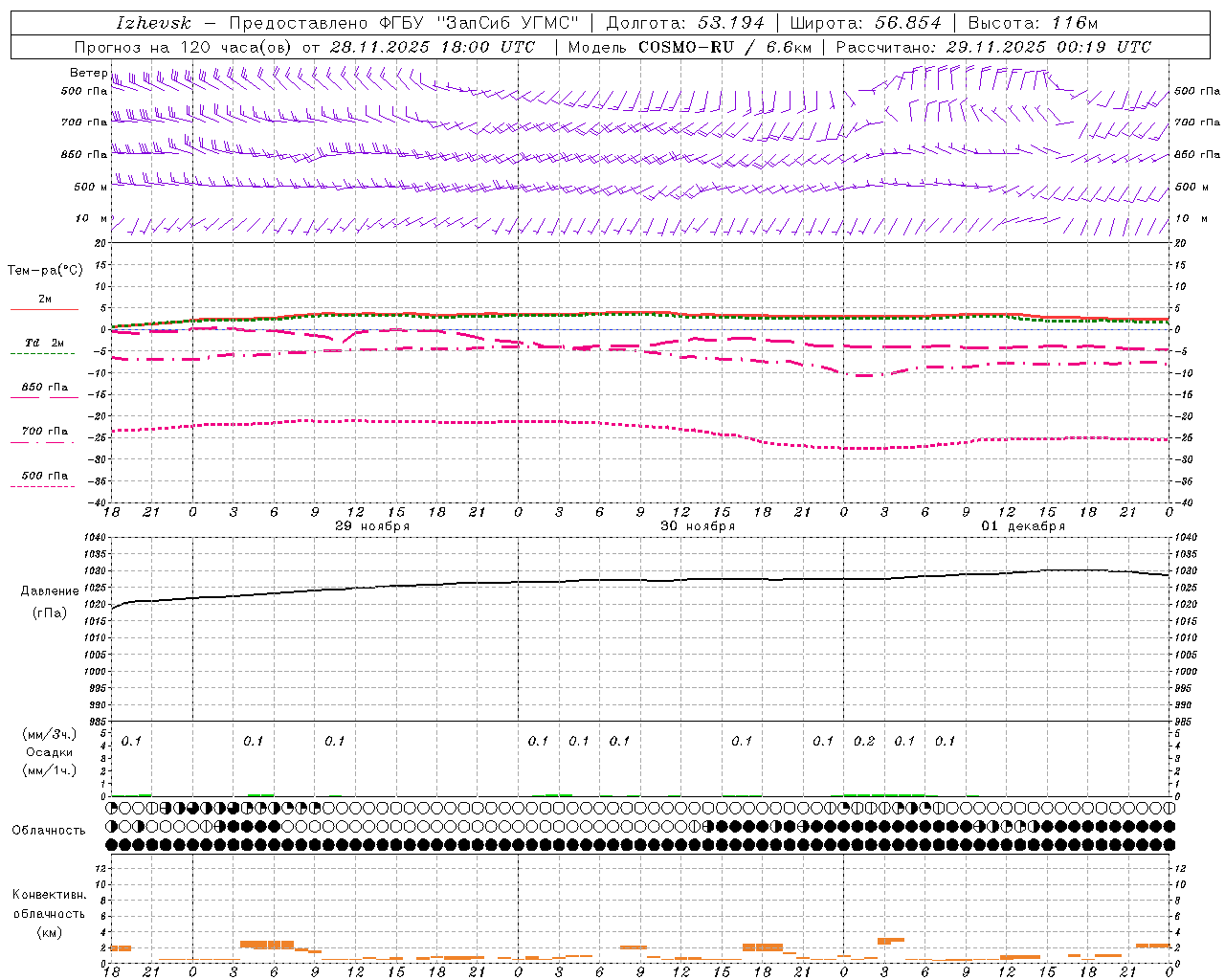Click the Ветер wind panel label
The width and height of the screenshot is (1225, 980).
point(88,73)
